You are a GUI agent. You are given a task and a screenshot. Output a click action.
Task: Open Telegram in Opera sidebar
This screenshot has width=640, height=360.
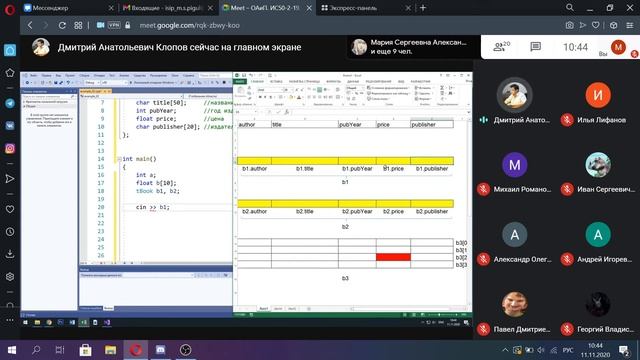point(10,103)
